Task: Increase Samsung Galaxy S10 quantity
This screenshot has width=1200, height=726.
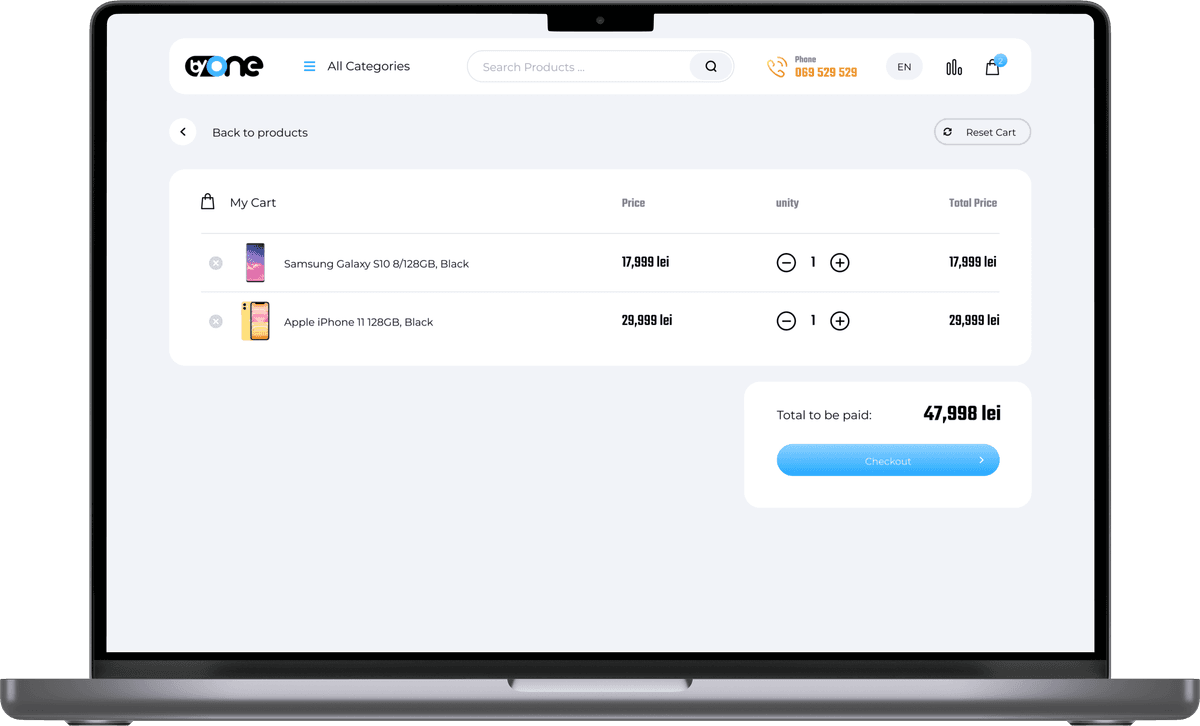Action: click(840, 263)
